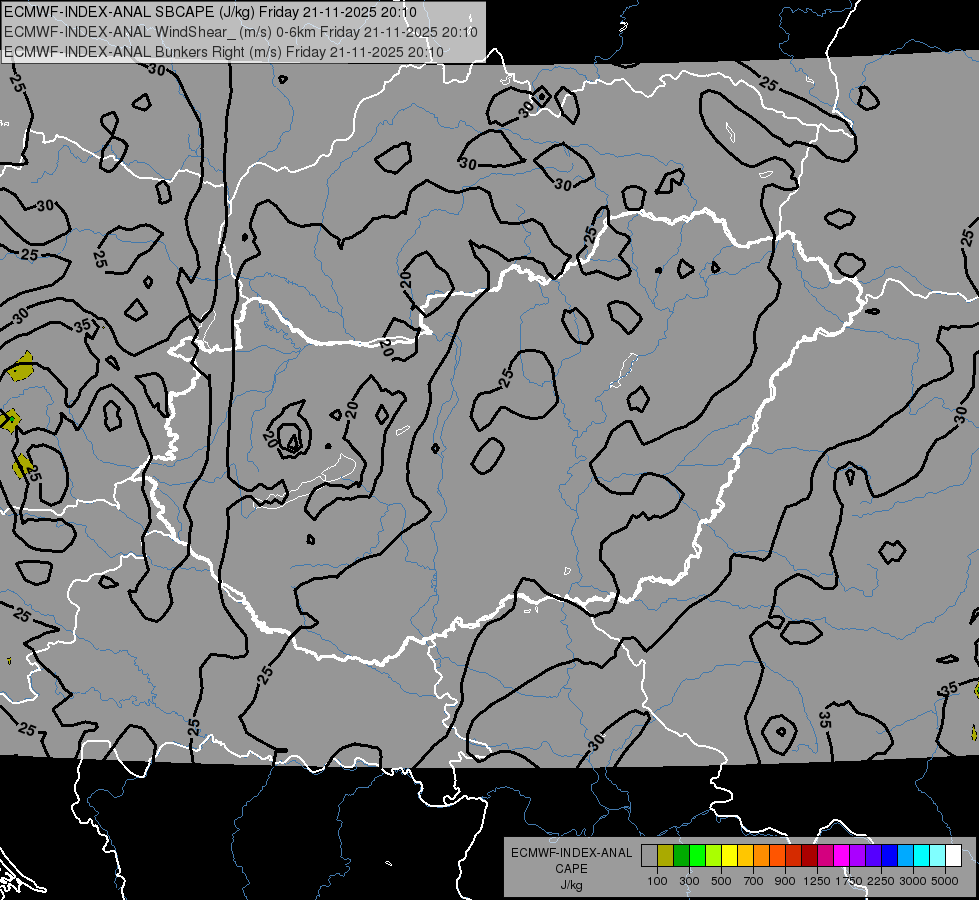This screenshot has width=979, height=900.
Task: Click the purple swatch right of 1750
Action: 857,855
